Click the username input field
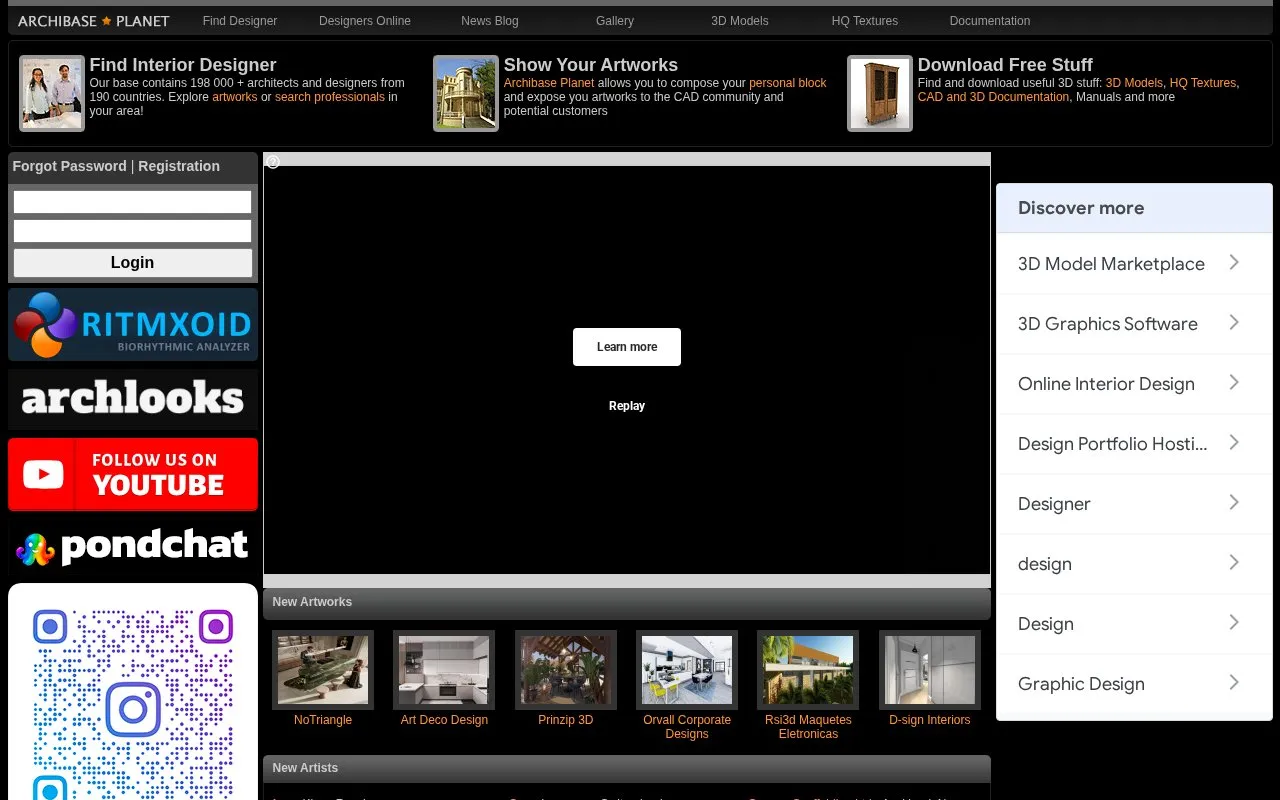The width and height of the screenshot is (1280, 800). tap(133, 202)
